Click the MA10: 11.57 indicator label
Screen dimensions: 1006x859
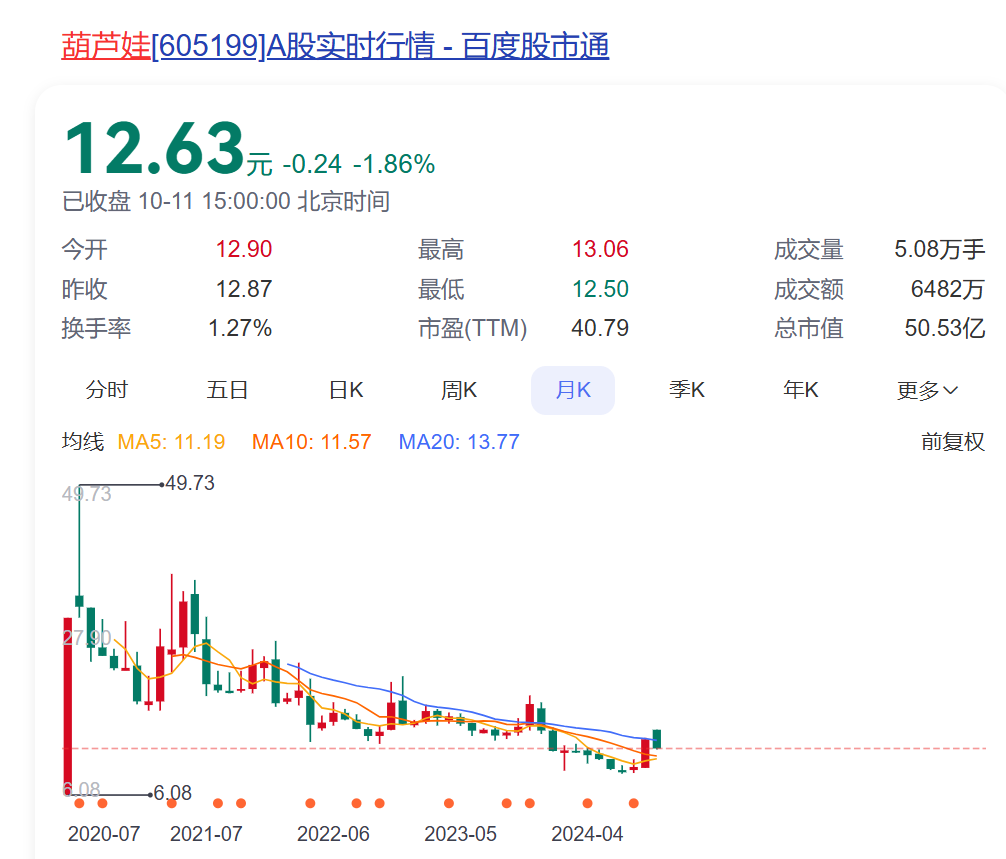pyautogui.click(x=311, y=441)
